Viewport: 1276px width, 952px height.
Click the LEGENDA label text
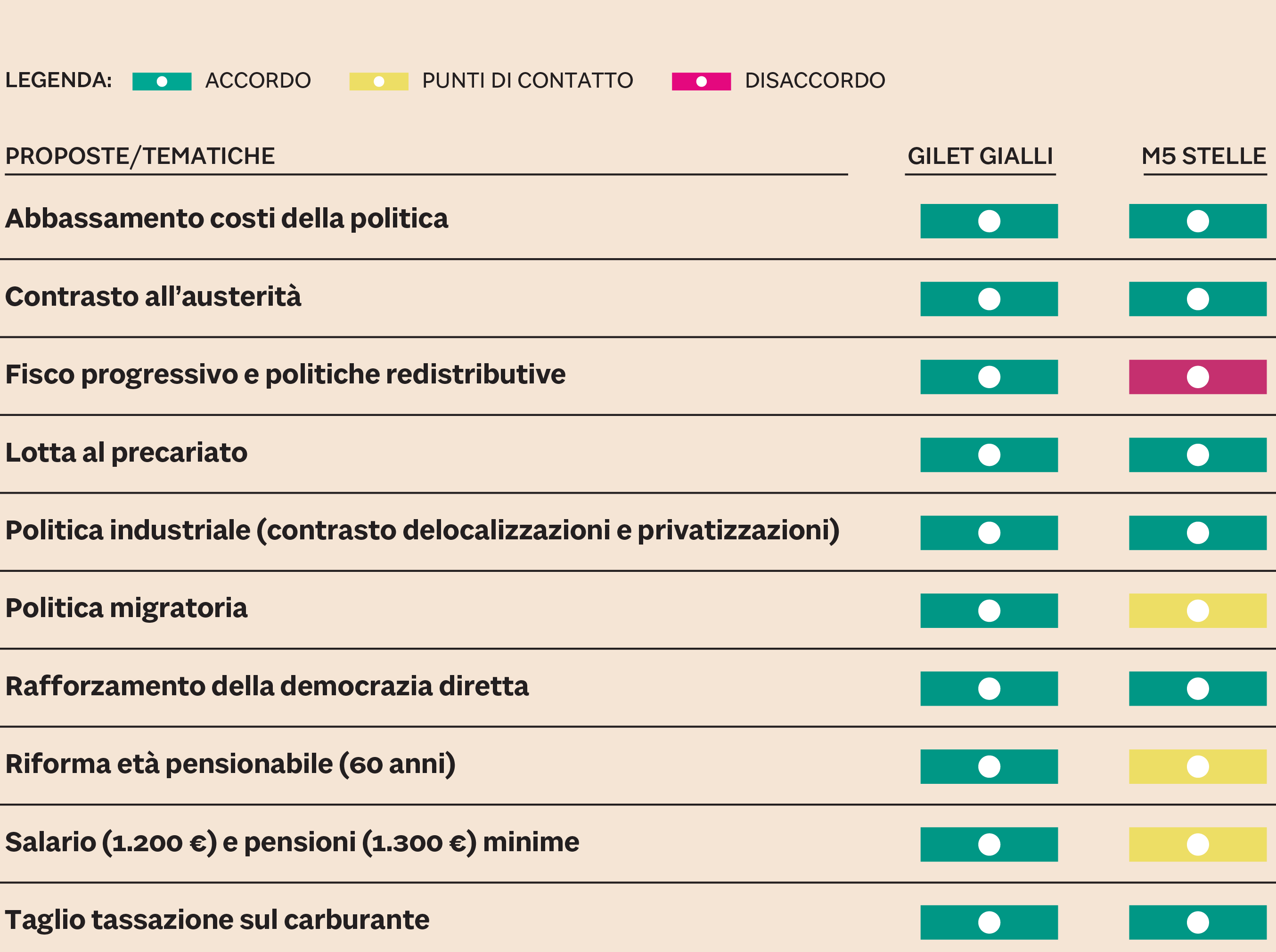tap(58, 80)
